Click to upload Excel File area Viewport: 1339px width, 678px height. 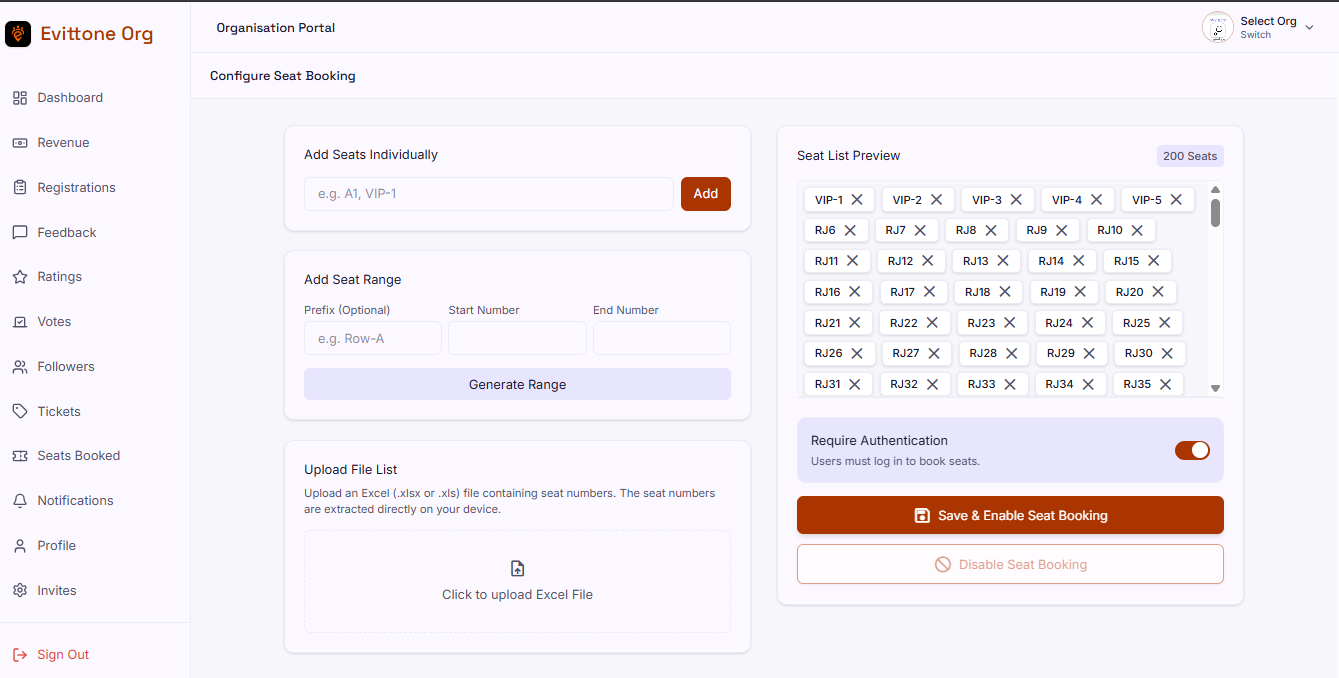tap(517, 581)
